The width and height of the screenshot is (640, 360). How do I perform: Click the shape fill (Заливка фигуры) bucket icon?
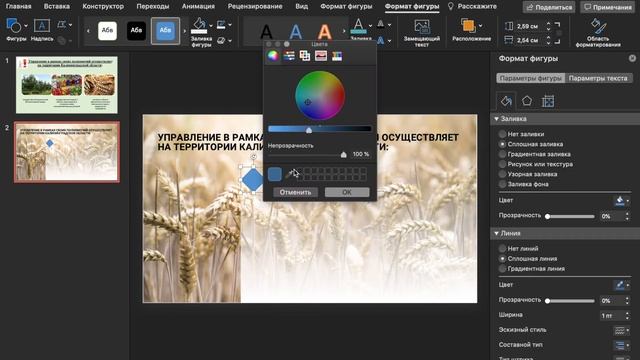pos(200,25)
